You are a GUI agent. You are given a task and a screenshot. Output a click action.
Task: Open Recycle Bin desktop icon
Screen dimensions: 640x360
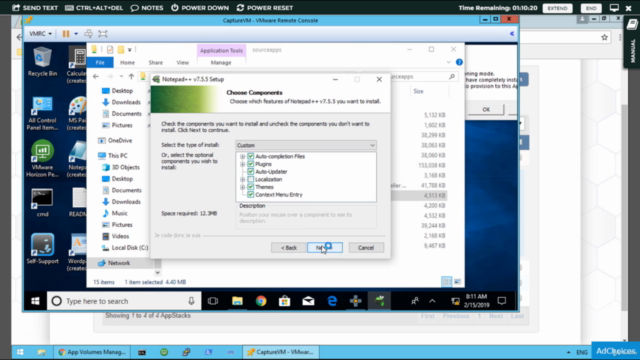[x=42, y=61]
